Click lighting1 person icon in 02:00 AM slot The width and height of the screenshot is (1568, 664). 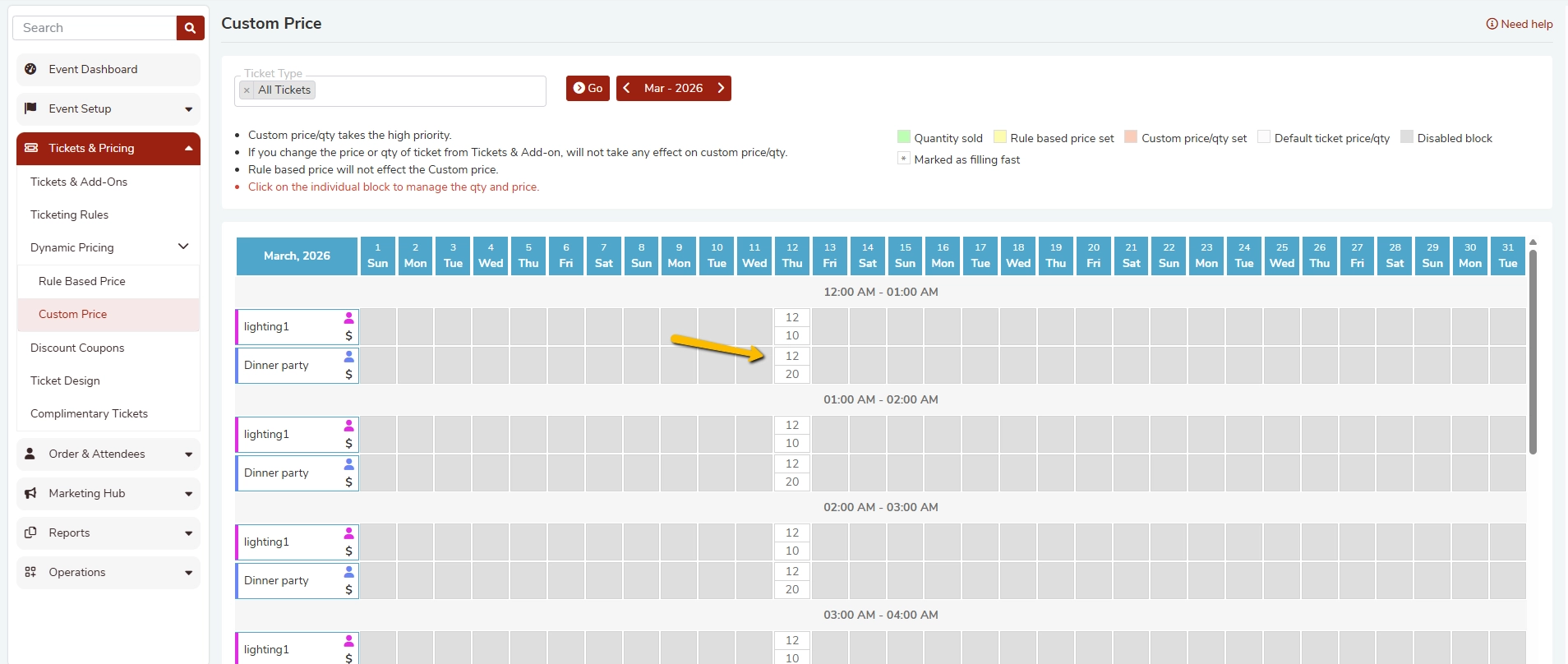(348, 533)
